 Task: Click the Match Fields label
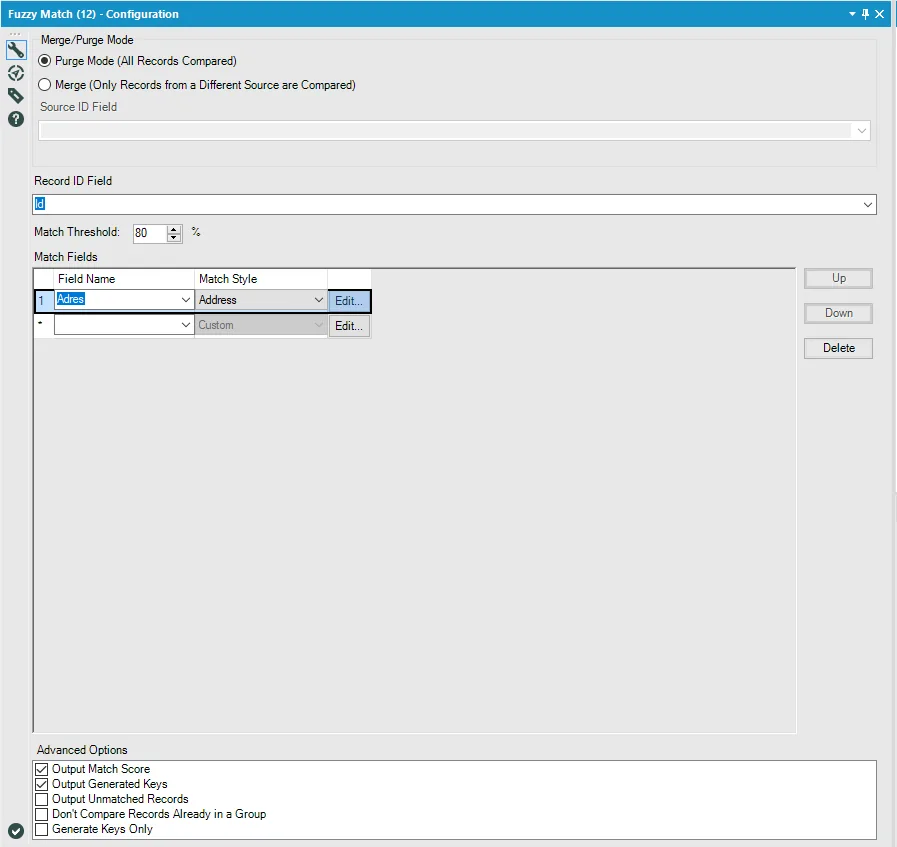tap(66, 257)
